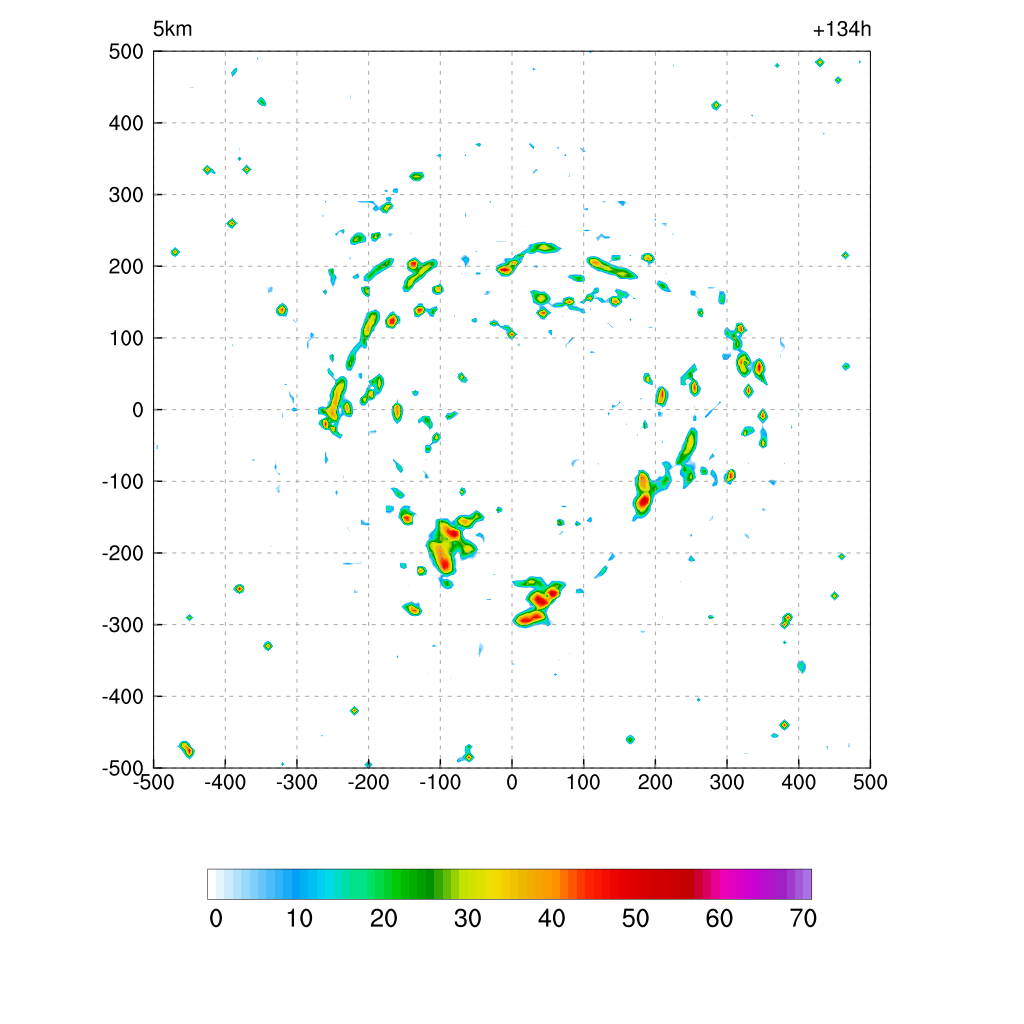
Task: Select y-axis tick label 300
Action: 126,195
